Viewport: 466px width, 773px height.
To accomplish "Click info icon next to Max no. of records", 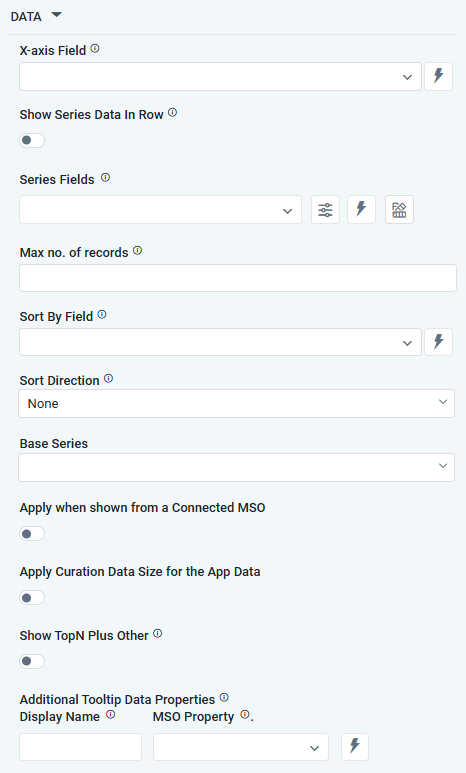I will [138, 250].
